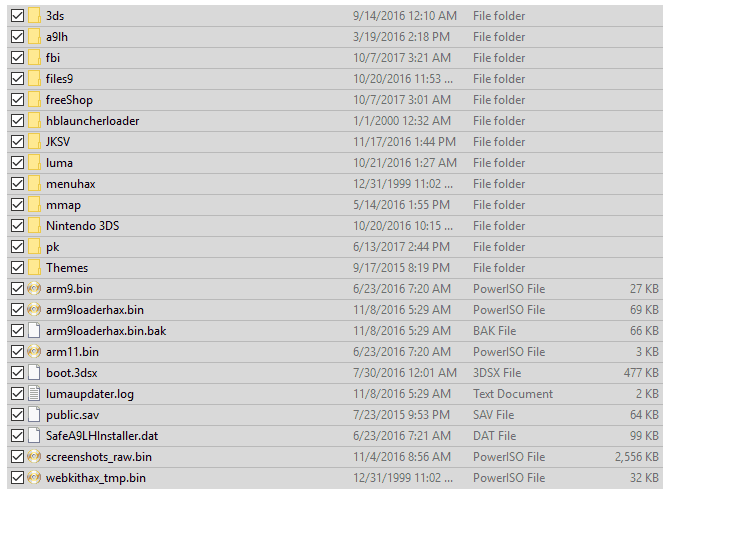Click the PowerISO icon for screenshots_raw.bin
Image resolution: width=734 pixels, height=556 pixels.
(x=34, y=457)
